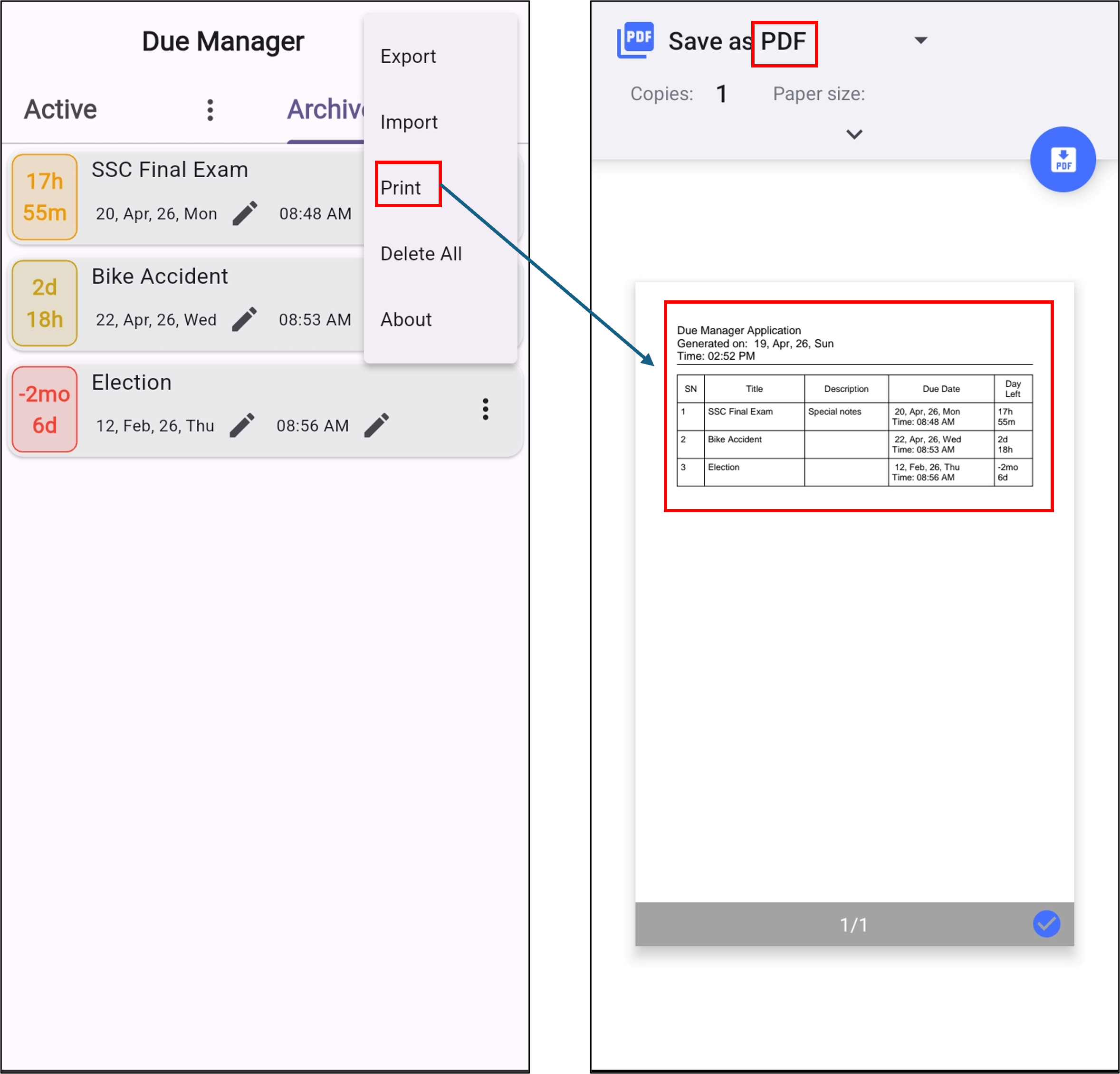1120x1074 pixels.
Task: Select Delete All menu entry
Action: coord(421,254)
